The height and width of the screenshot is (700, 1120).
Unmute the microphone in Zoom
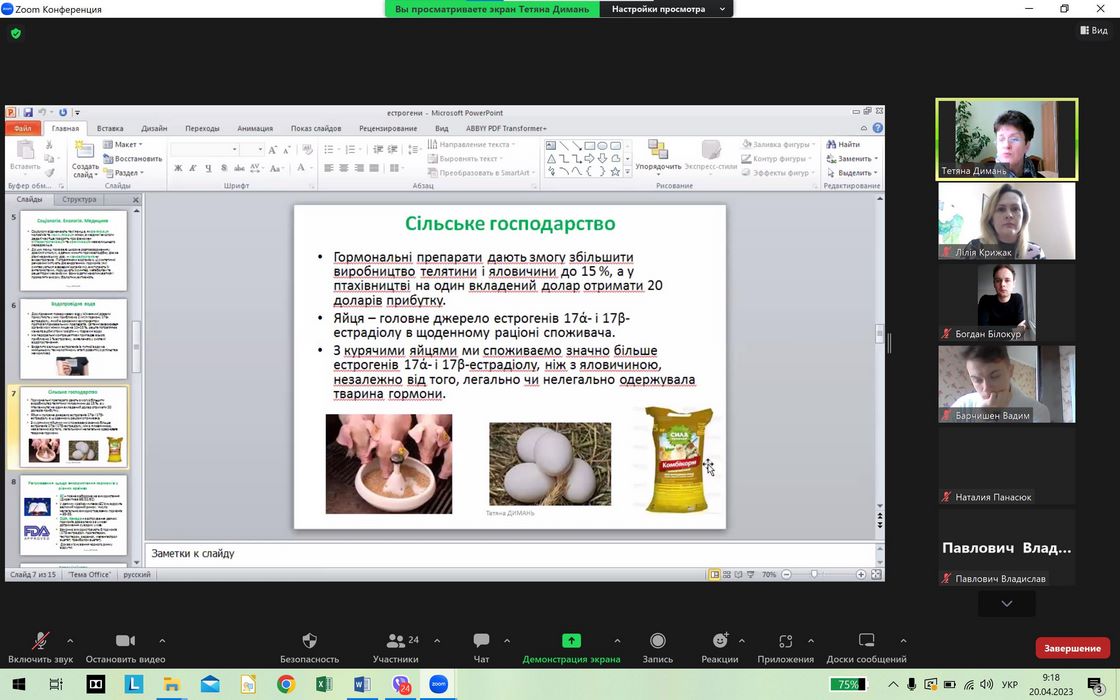coord(41,641)
